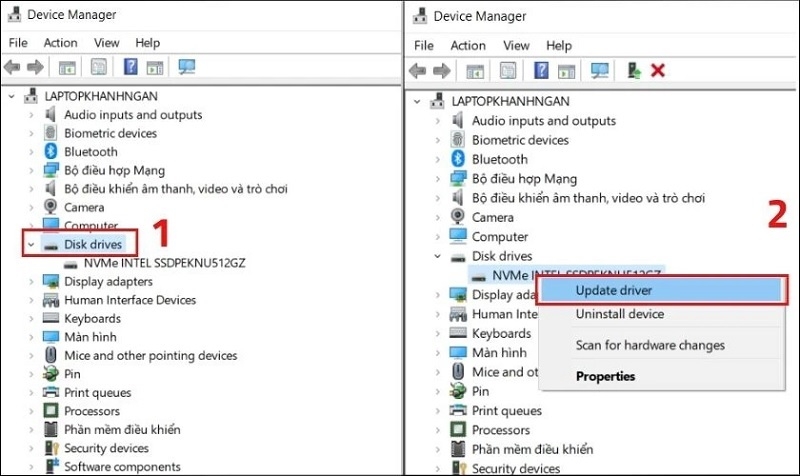Image resolution: width=800 pixels, height=476 pixels.
Task: Click the blue Help icon in left window toolbar
Action: pos(130,68)
